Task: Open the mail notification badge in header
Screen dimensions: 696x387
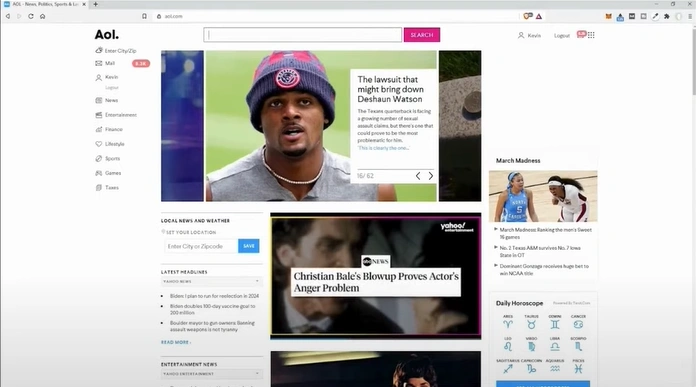Action: tap(581, 34)
